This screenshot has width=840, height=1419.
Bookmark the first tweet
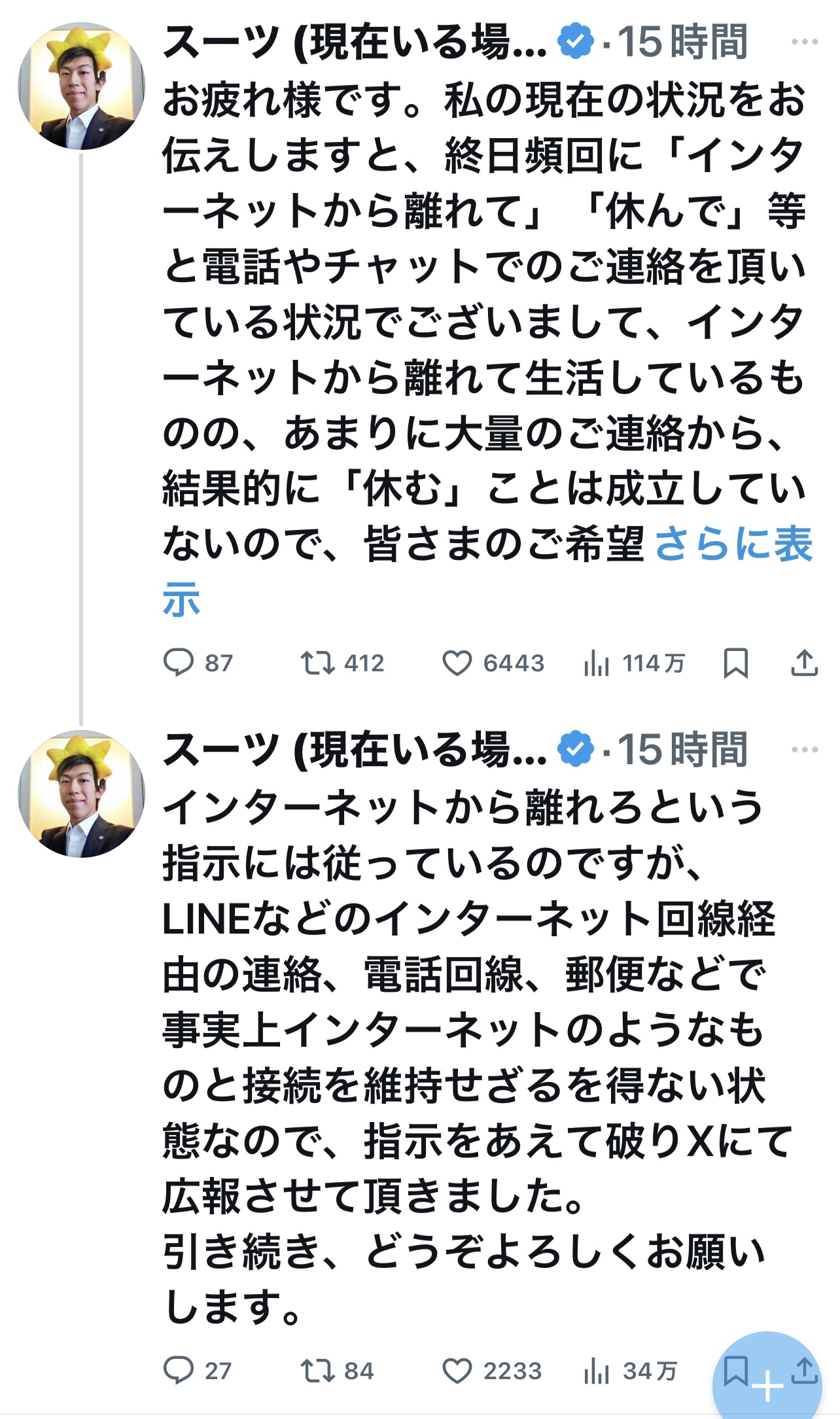[x=736, y=663]
